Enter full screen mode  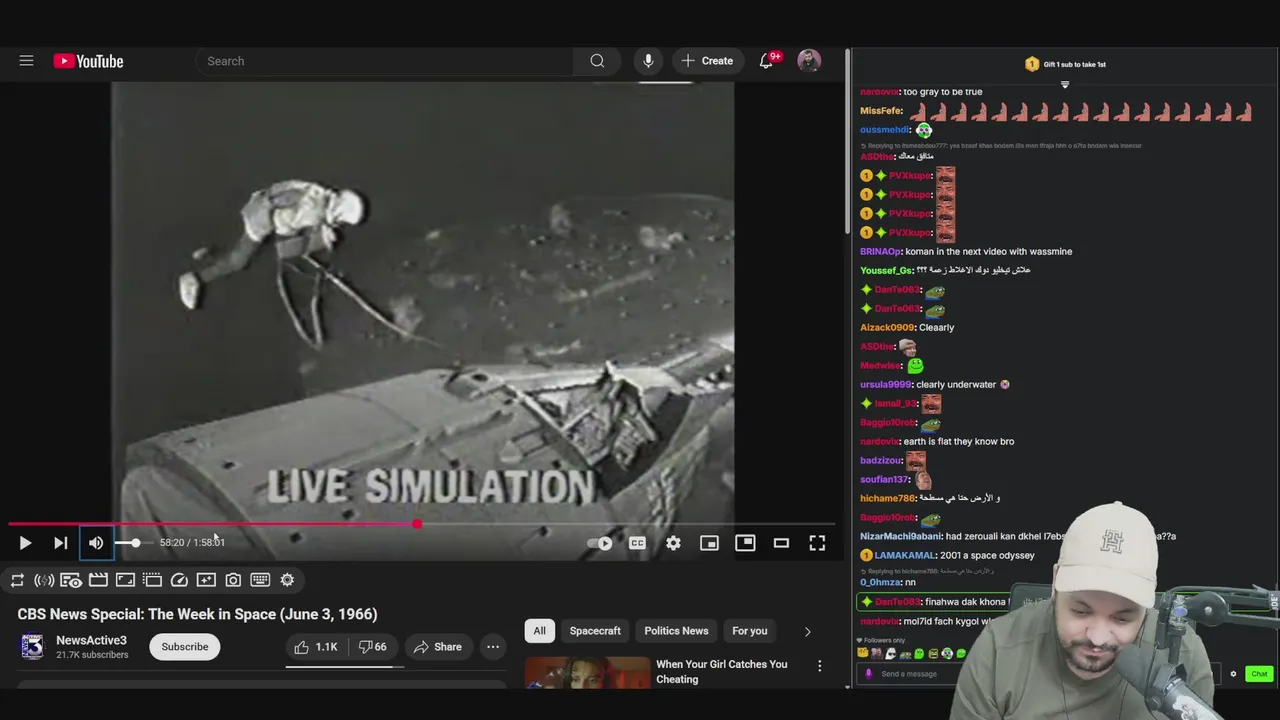tap(817, 543)
